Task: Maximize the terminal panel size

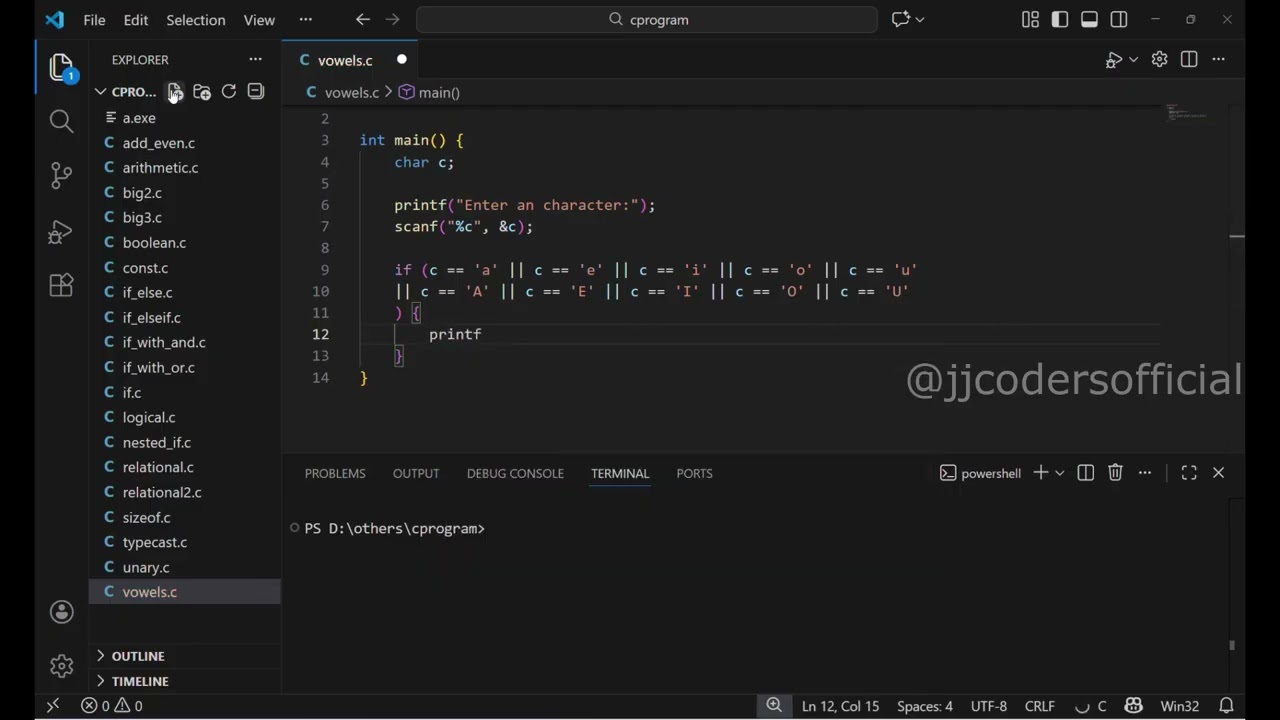Action: coord(1189,473)
